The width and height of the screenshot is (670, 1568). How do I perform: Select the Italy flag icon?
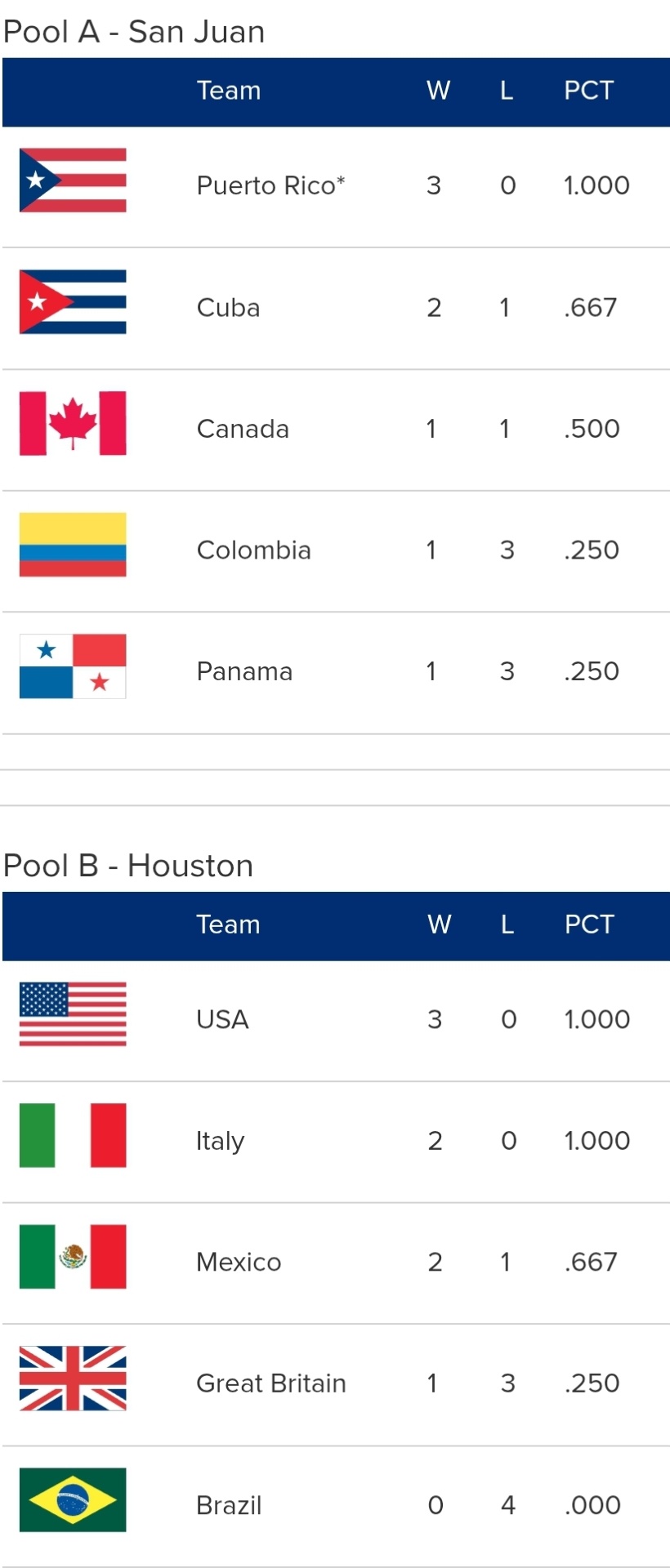pyautogui.click(x=73, y=1135)
